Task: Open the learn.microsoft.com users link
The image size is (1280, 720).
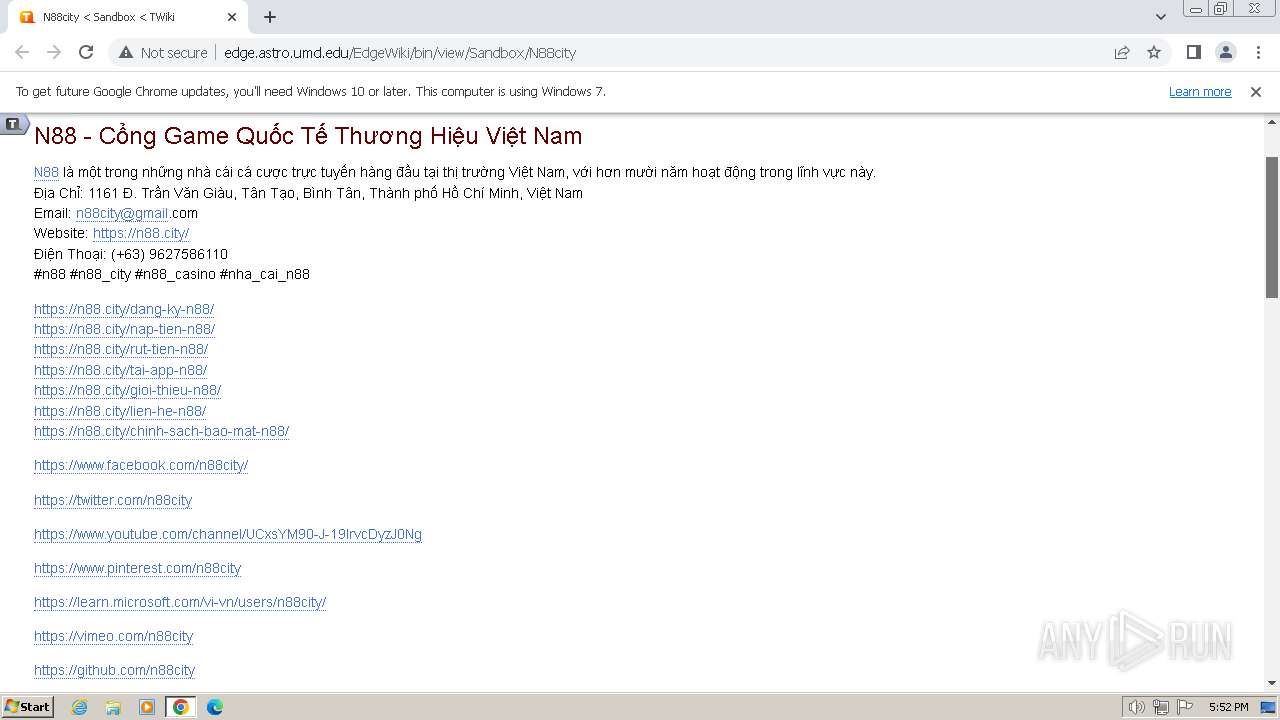Action: coord(180,602)
